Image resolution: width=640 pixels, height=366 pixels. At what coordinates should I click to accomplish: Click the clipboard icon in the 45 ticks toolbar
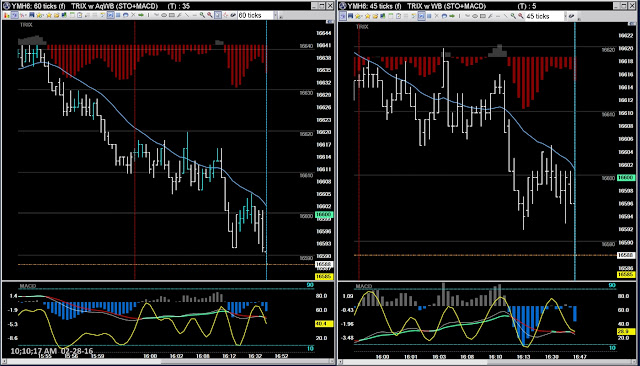[x=398, y=16]
